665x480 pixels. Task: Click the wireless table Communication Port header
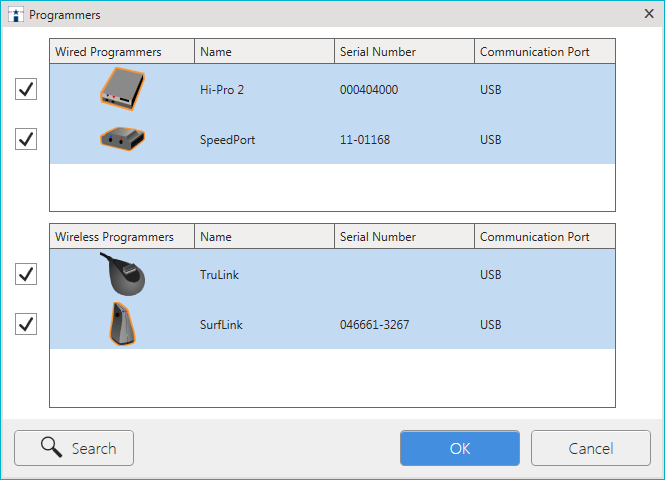pyautogui.click(x=545, y=236)
